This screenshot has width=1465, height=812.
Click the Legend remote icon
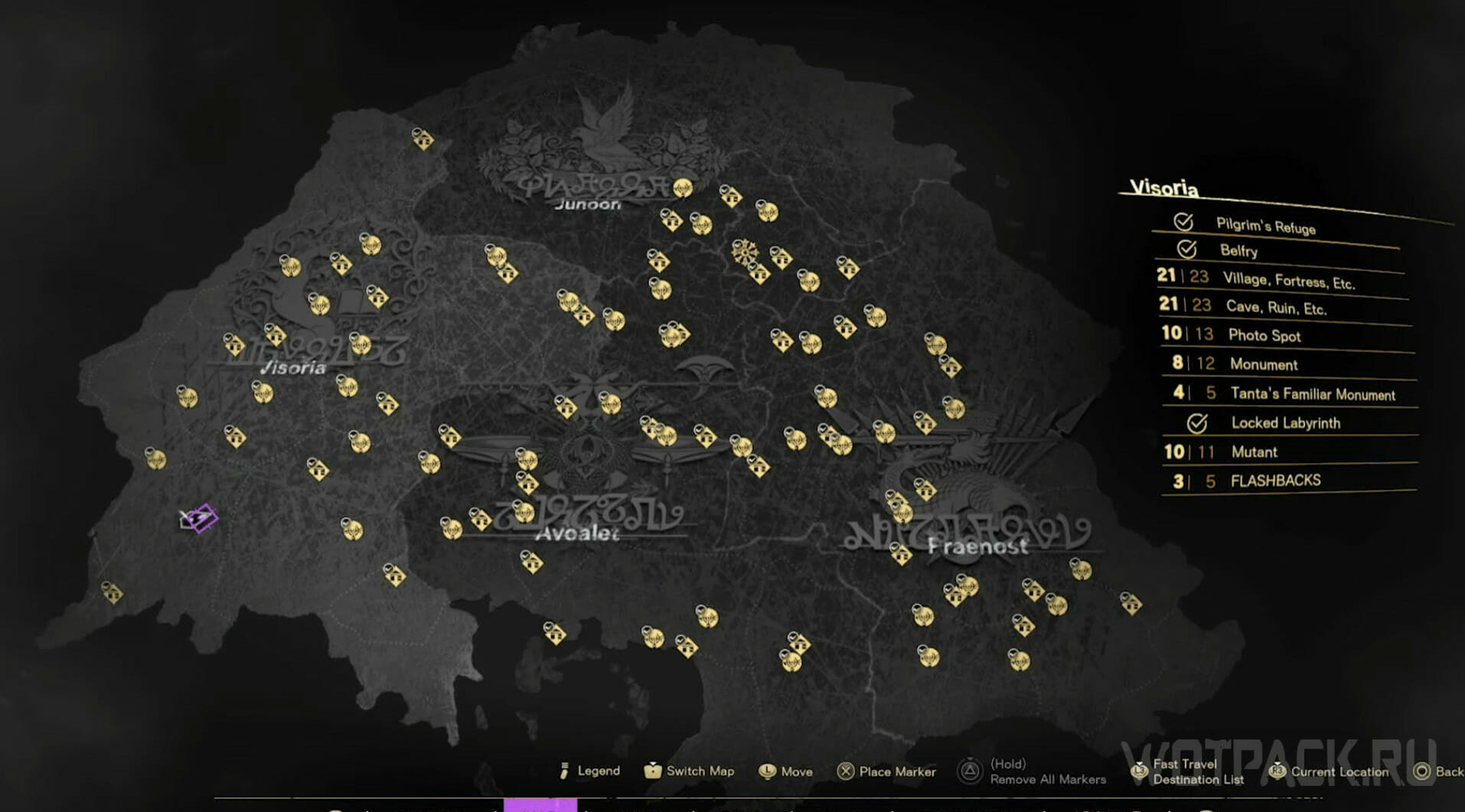565,771
